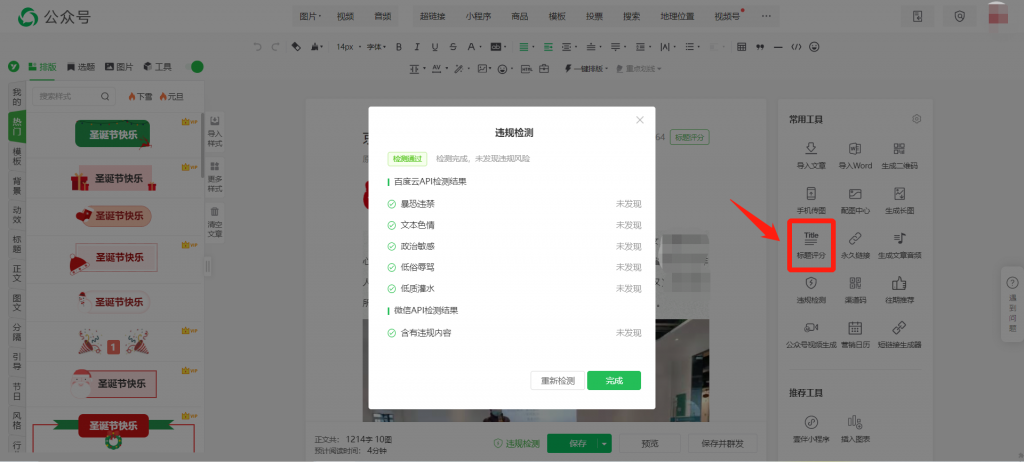
Task: Open the 生成二维码 QR code generator
Action: (x=899, y=156)
